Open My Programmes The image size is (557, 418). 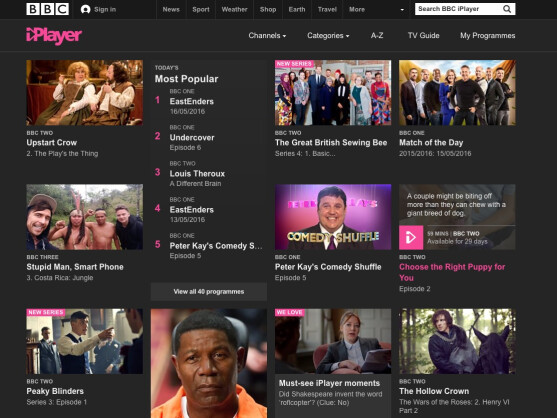(487, 36)
